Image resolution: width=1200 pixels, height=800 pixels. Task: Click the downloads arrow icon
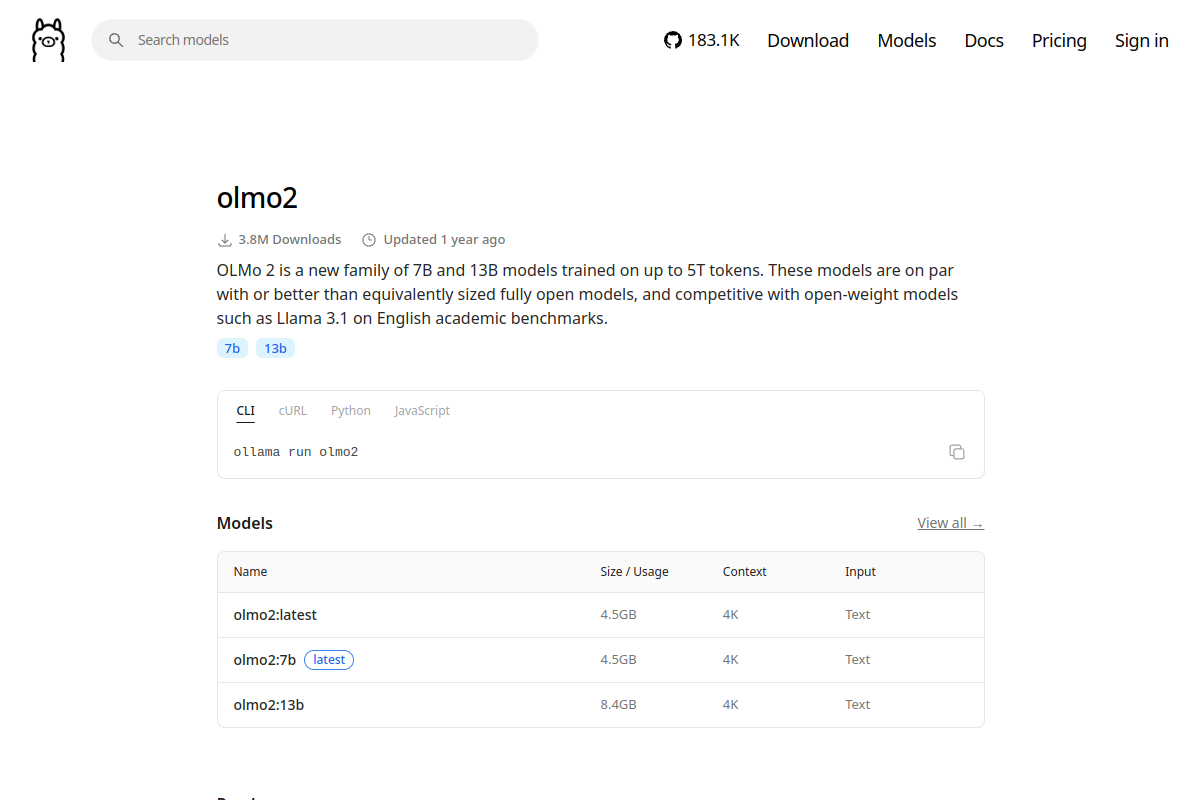[x=225, y=240]
